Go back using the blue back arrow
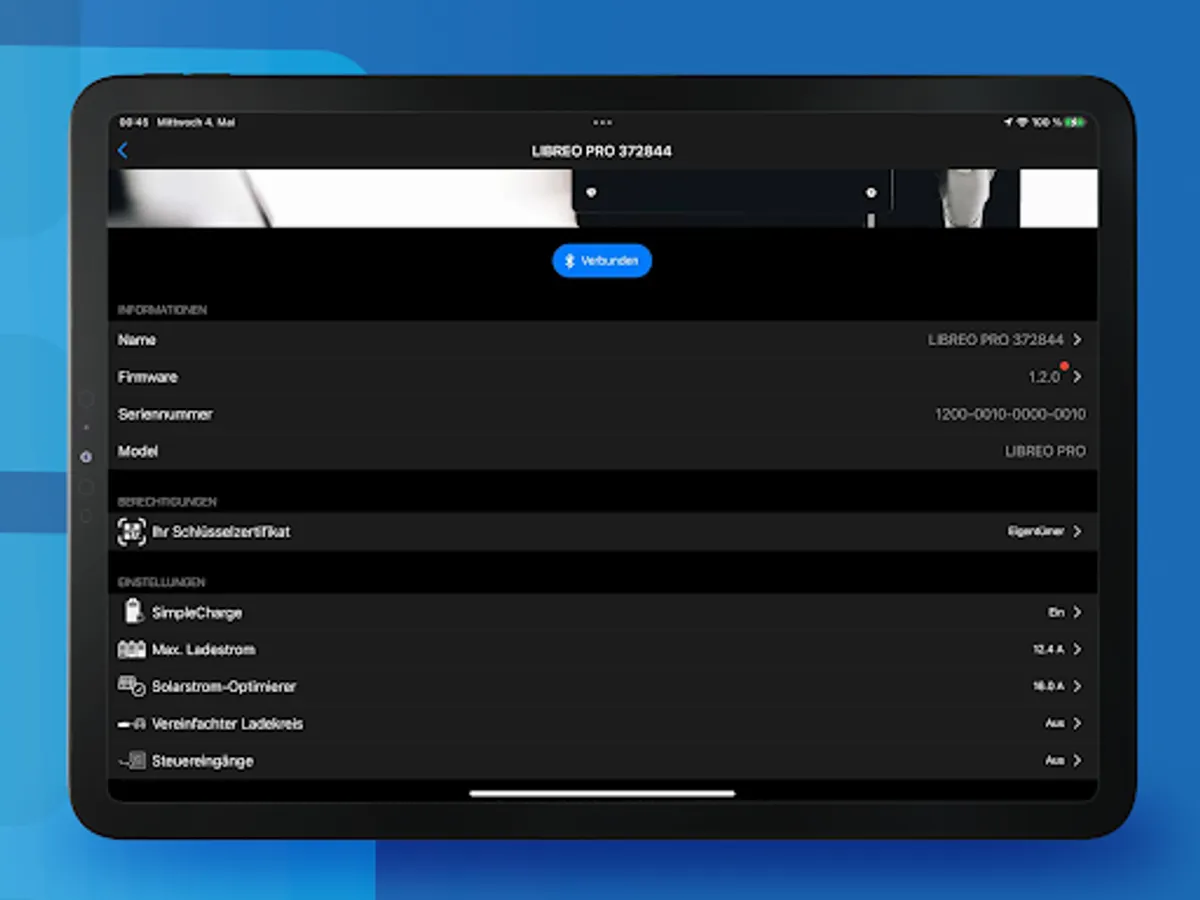 coord(123,151)
